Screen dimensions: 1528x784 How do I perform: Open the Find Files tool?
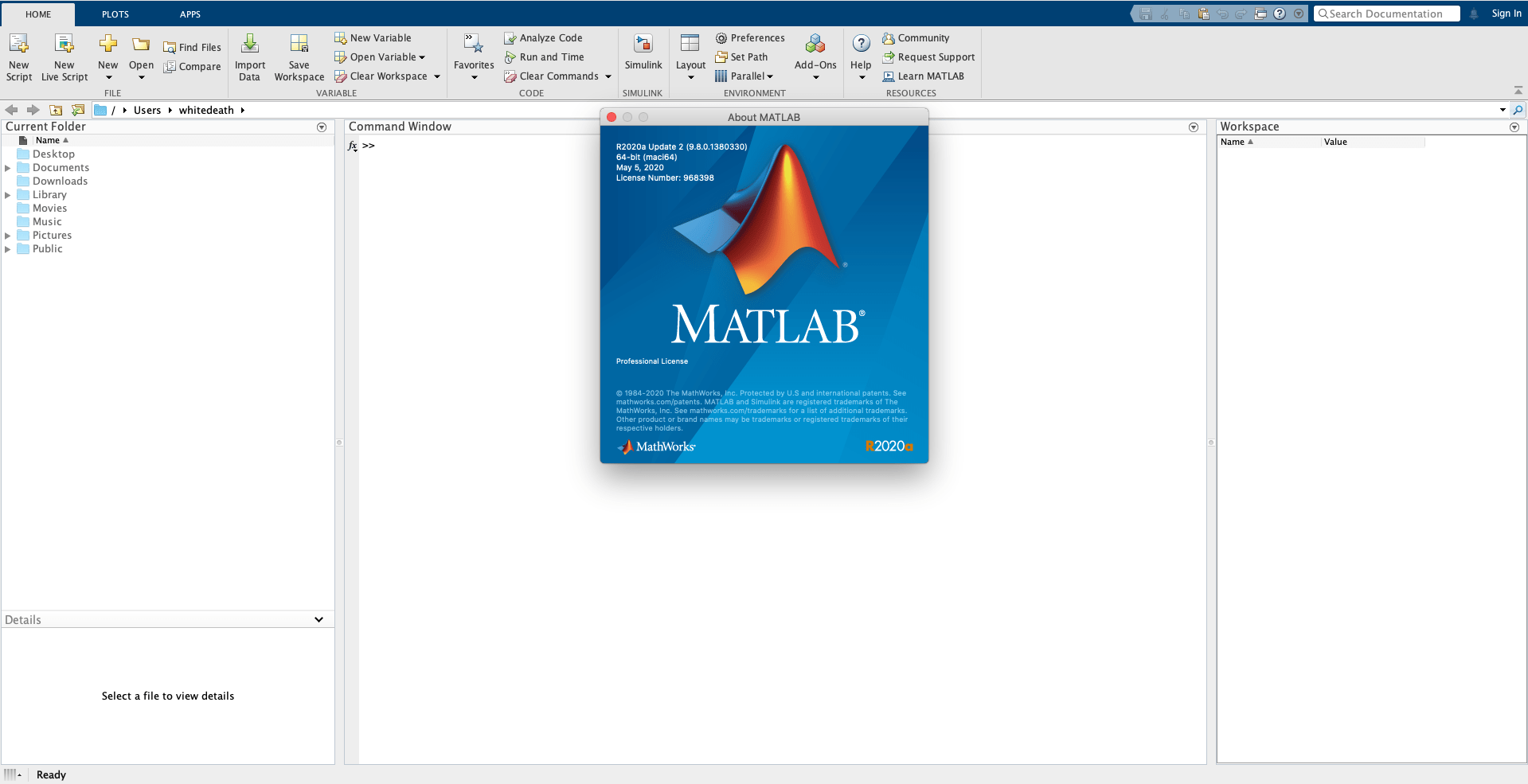pyautogui.click(x=192, y=47)
